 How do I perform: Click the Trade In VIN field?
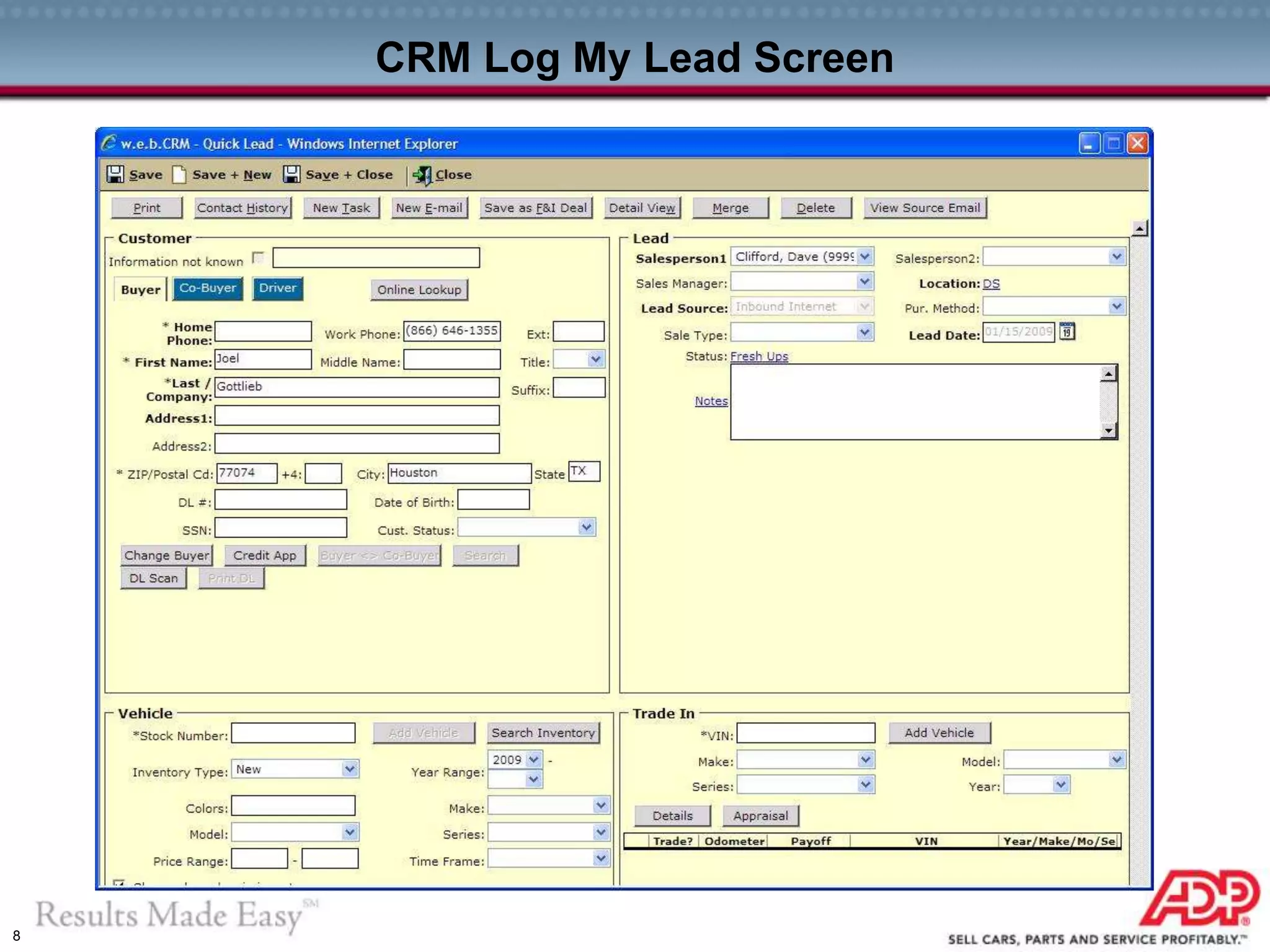[806, 733]
